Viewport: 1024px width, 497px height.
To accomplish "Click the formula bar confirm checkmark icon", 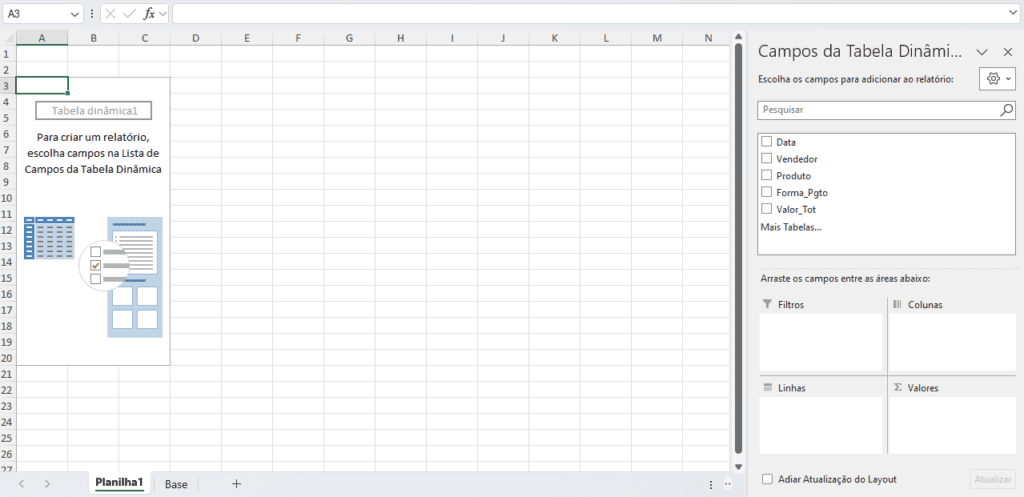I will [x=129, y=13].
